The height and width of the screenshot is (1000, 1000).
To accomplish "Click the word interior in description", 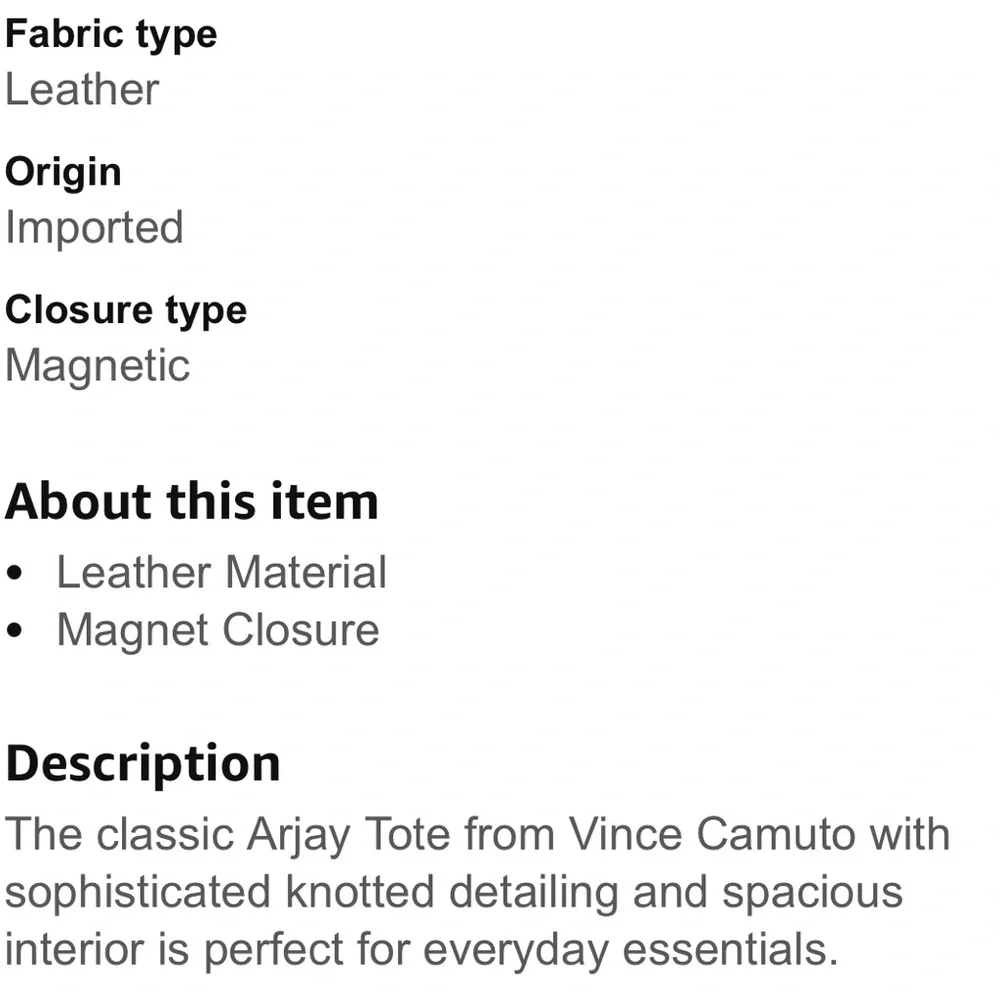I will [66, 949].
